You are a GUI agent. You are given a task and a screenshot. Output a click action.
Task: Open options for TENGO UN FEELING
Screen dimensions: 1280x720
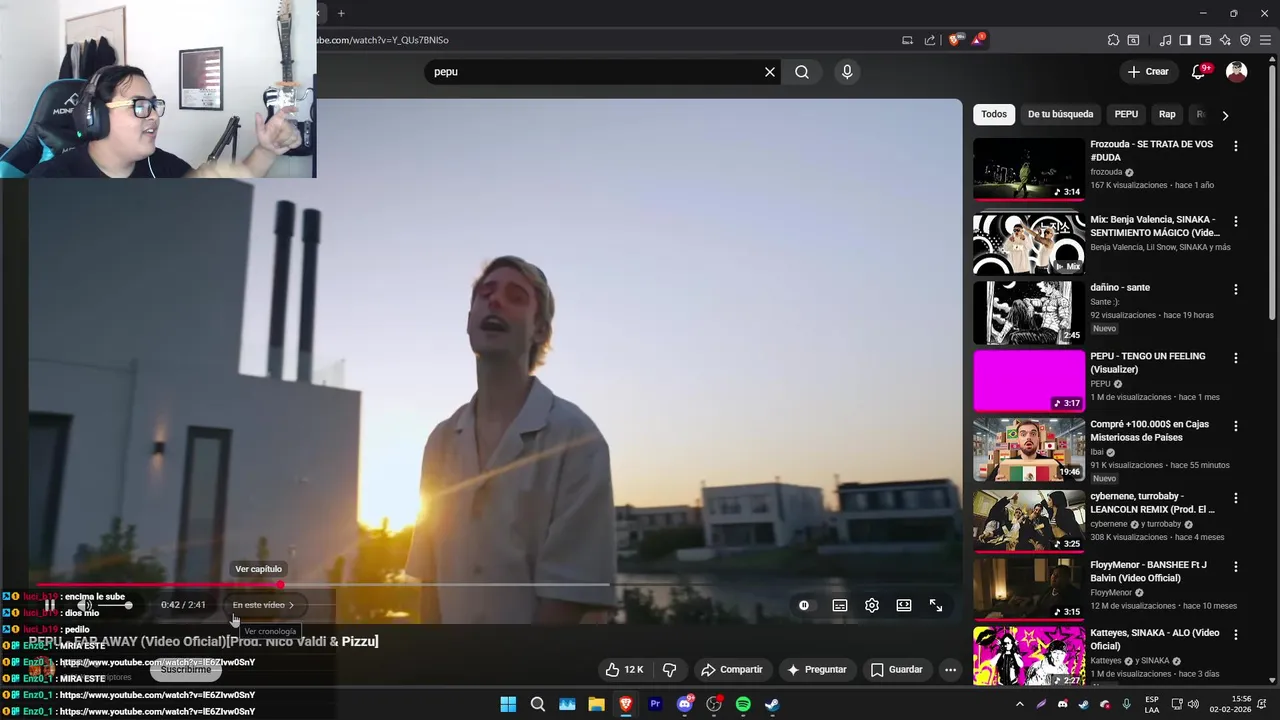(1236, 358)
